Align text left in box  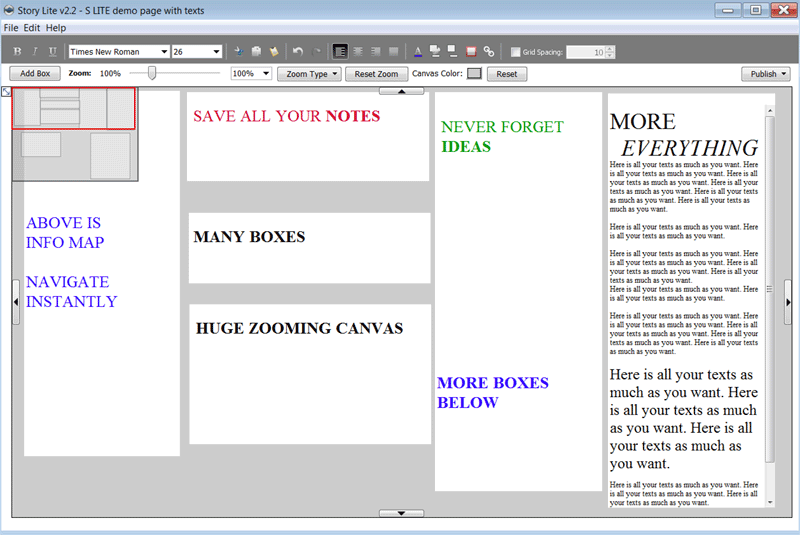(x=341, y=51)
